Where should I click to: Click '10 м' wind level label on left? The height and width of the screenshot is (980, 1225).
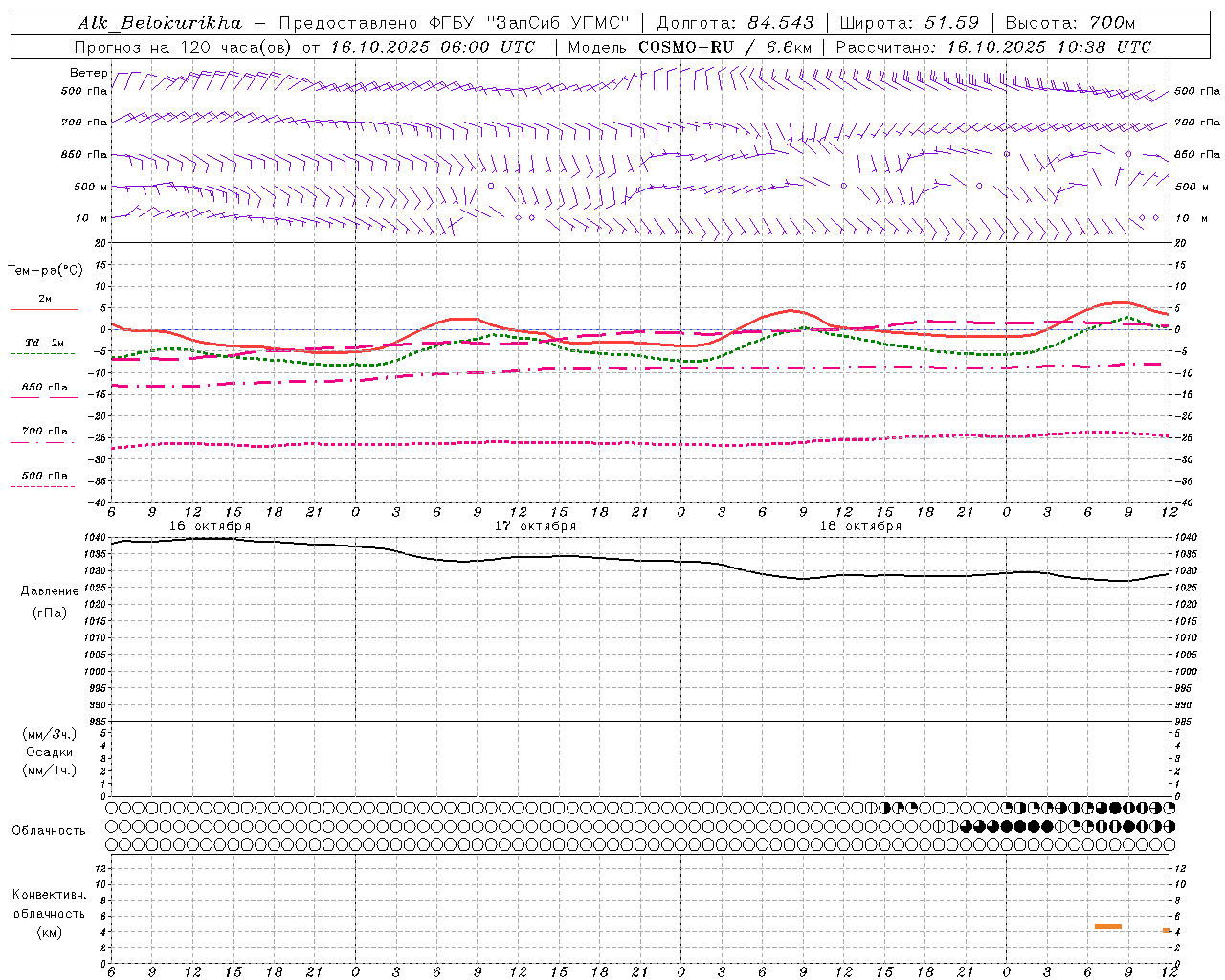pos(92,218)
